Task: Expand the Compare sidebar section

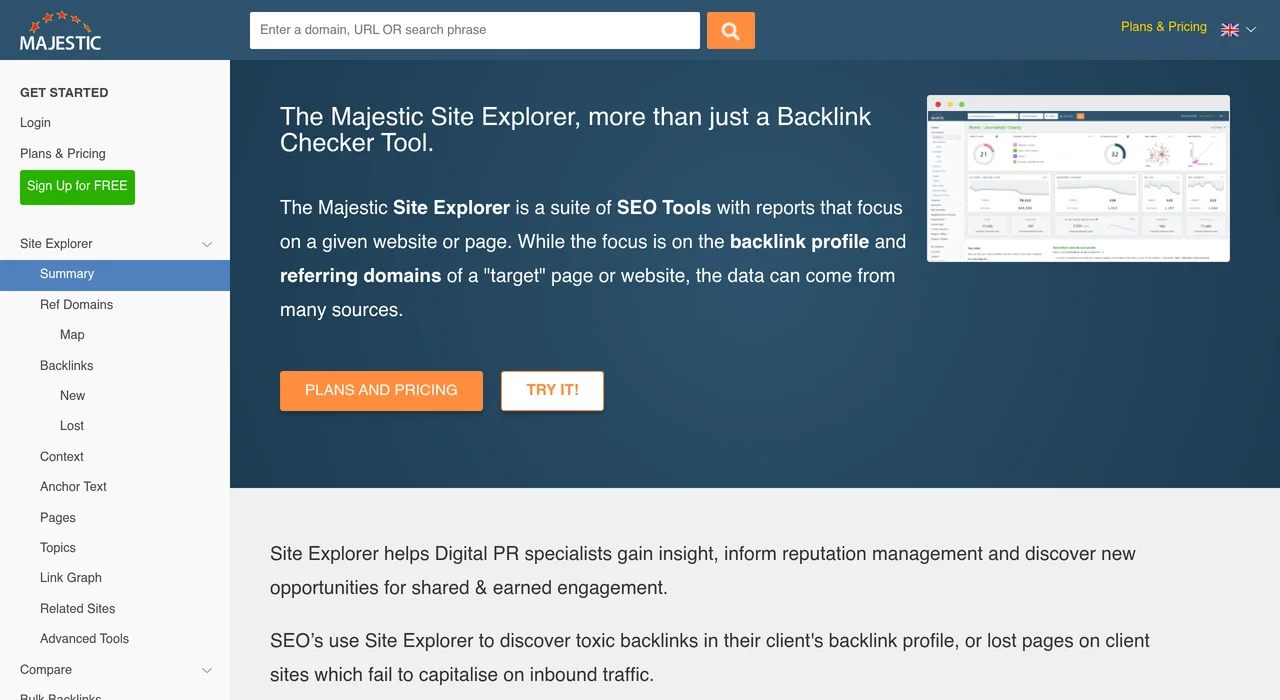Action: (207, 670)
